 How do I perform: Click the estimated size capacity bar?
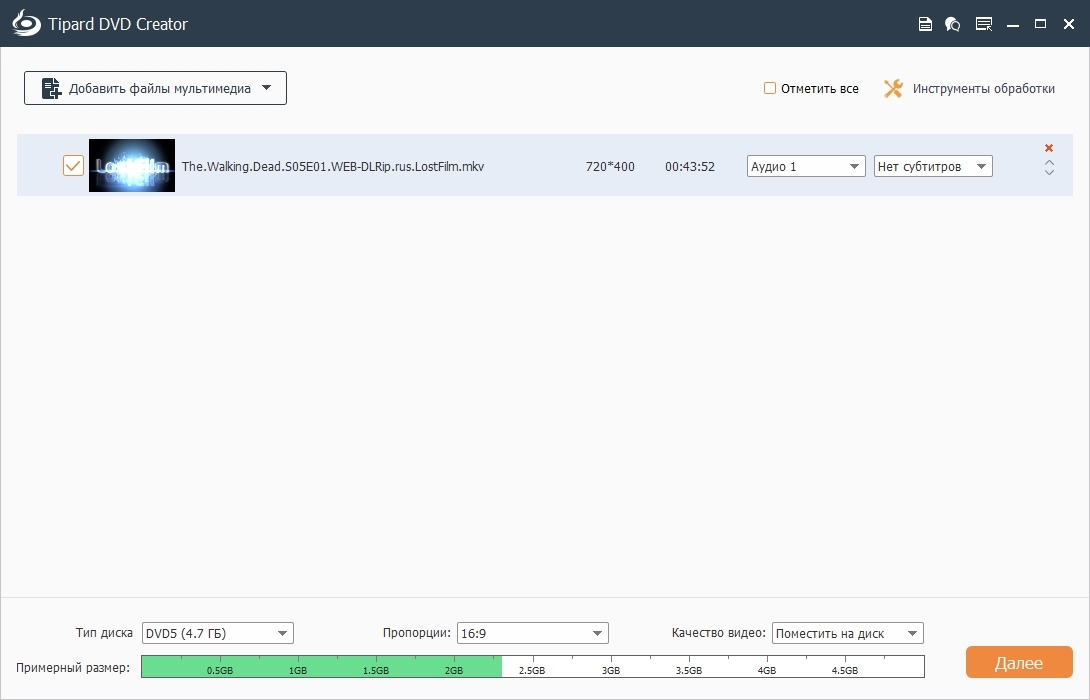[532, 667]
